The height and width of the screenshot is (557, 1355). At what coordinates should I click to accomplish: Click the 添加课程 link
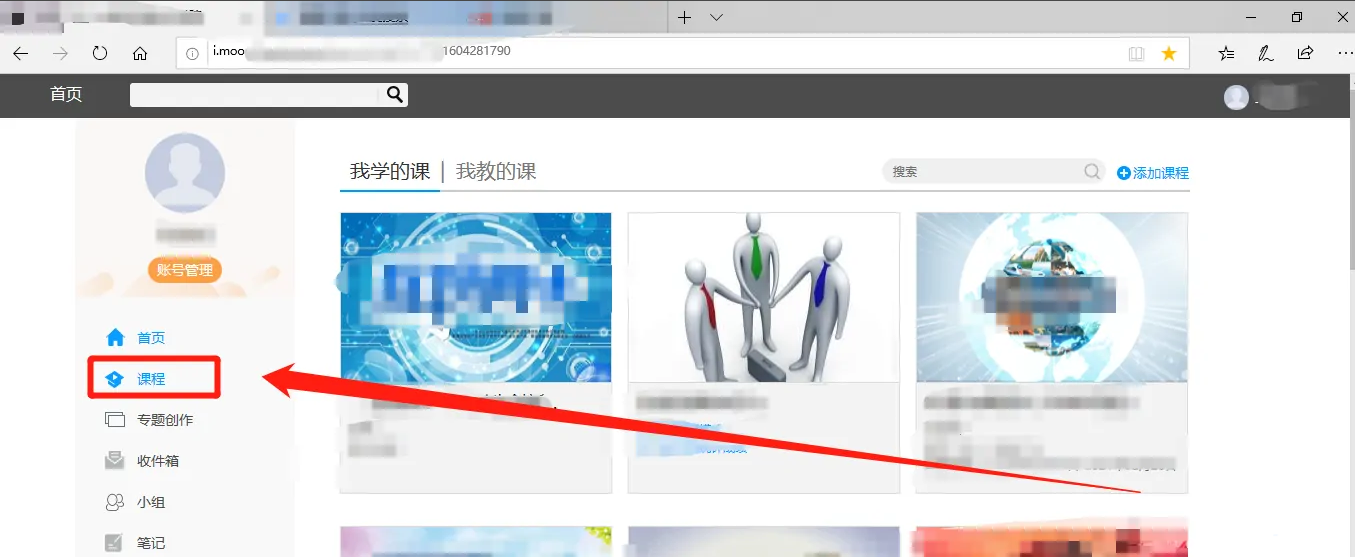click(x=1153, y=173)
